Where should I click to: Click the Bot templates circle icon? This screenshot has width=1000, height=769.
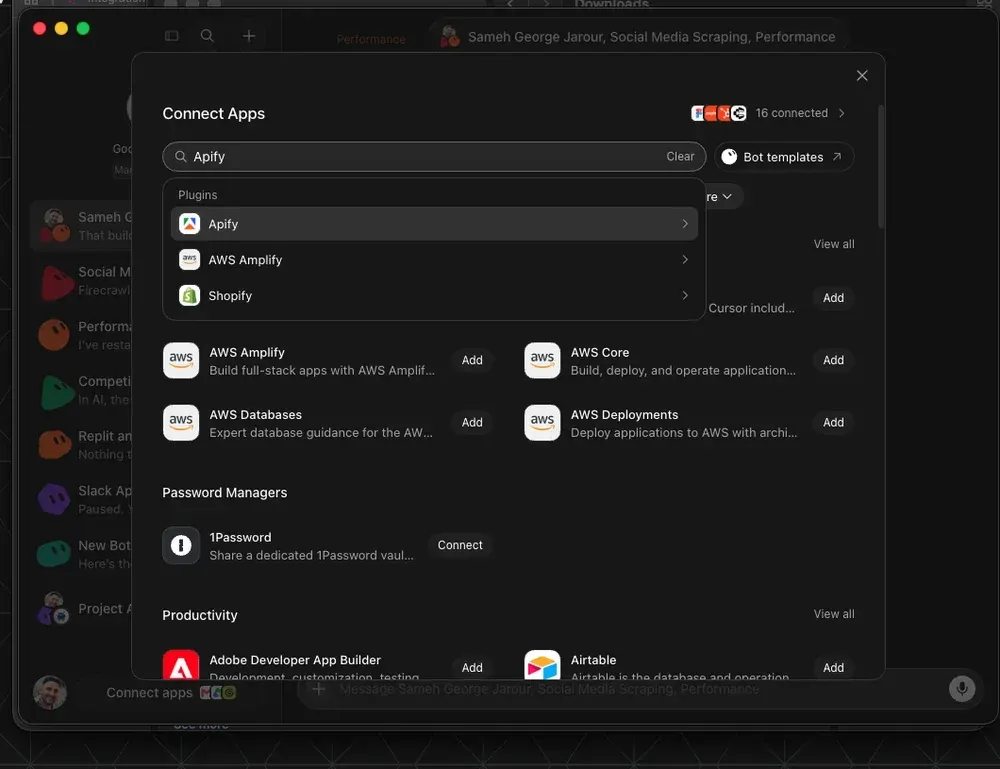pos(729,157)
